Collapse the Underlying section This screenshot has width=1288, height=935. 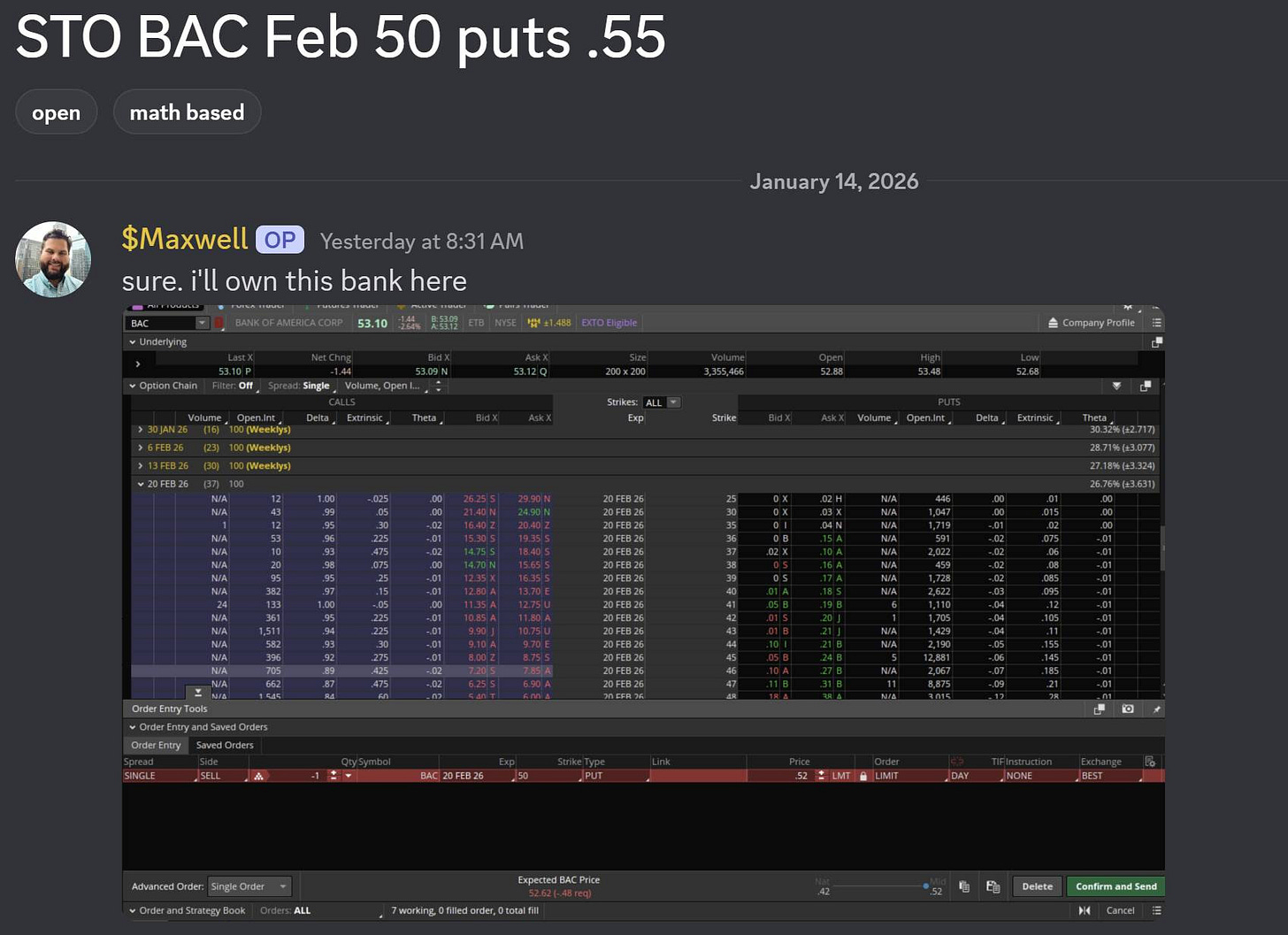pyautogui.click(x=133, y=342)
